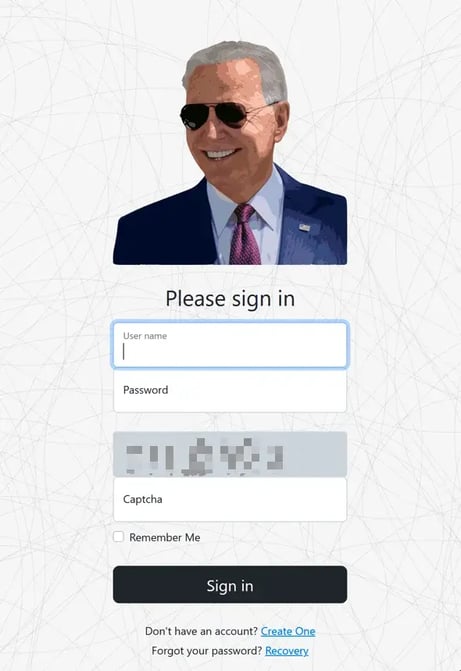Click the flag lapel pin on suit

(304, 227)
